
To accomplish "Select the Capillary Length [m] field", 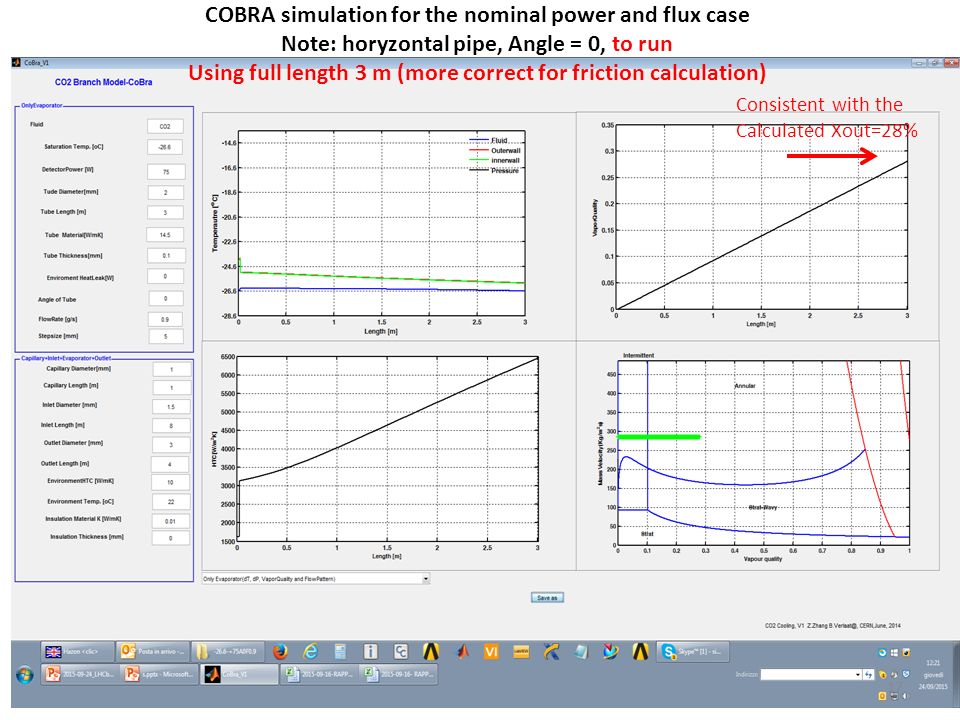I will [171, 388].
